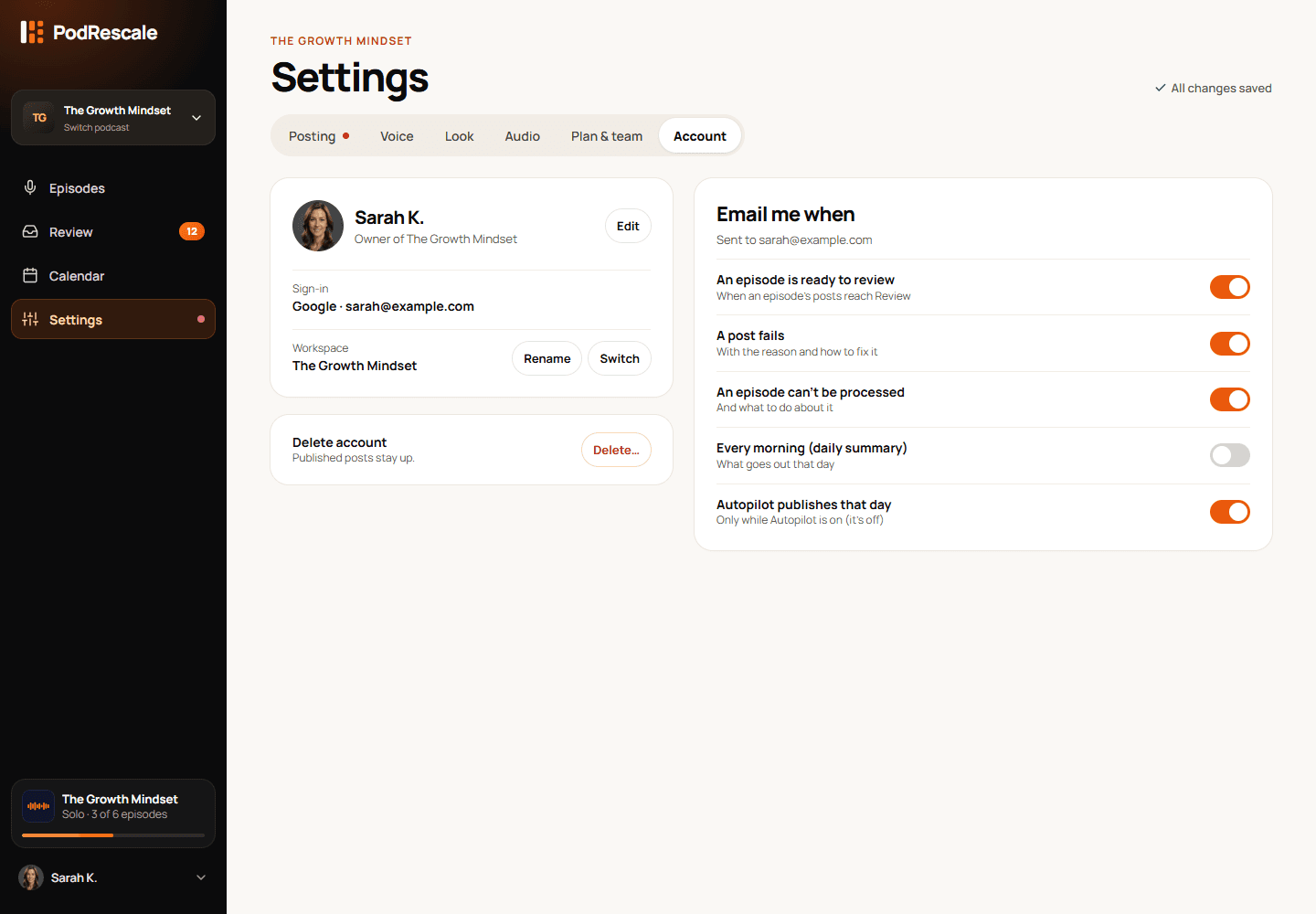Turn off 'A post fails' email toggle
Viewport: 1316px width, 914px height.
tap(1230, 344)
